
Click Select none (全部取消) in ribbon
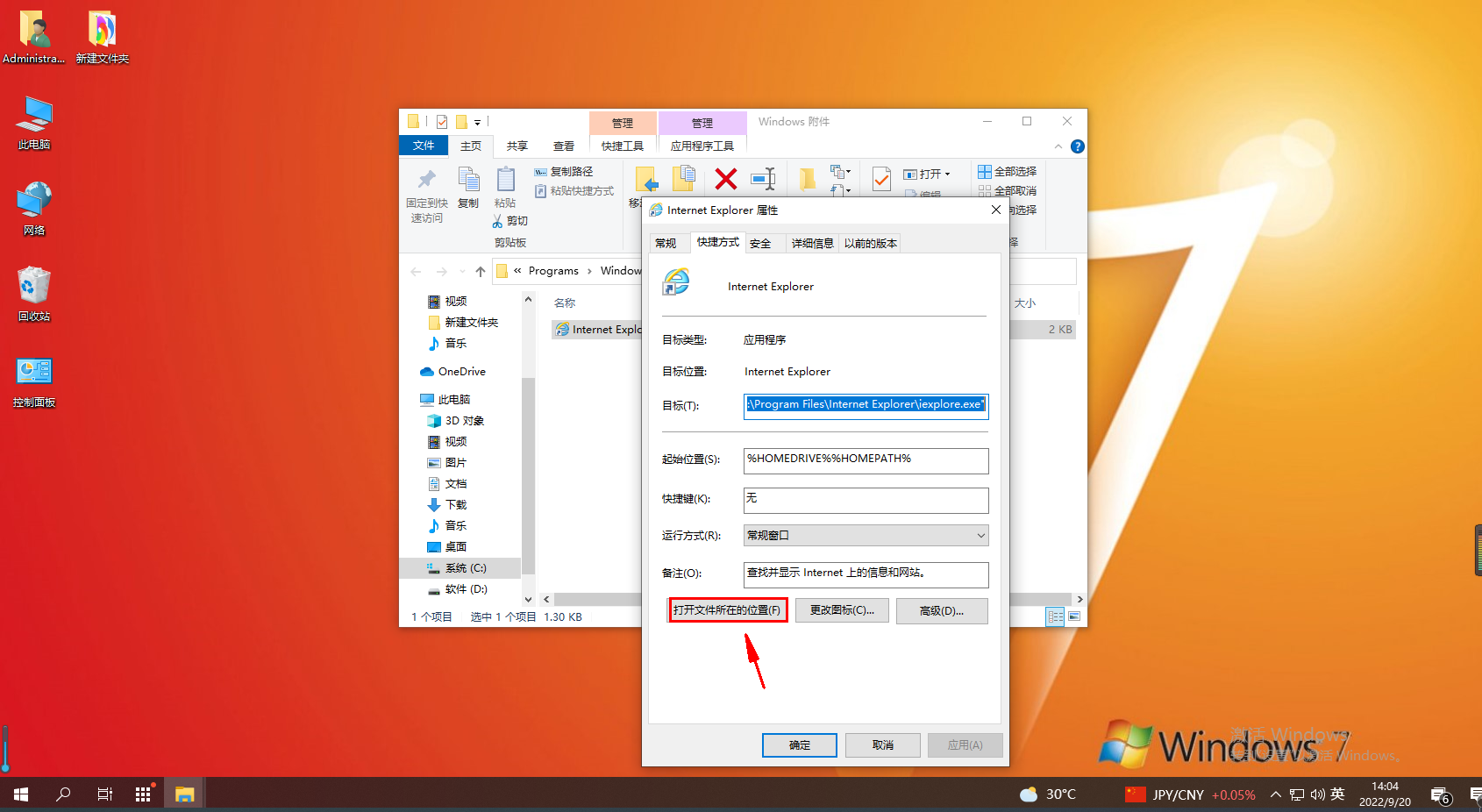point(1007,191)
